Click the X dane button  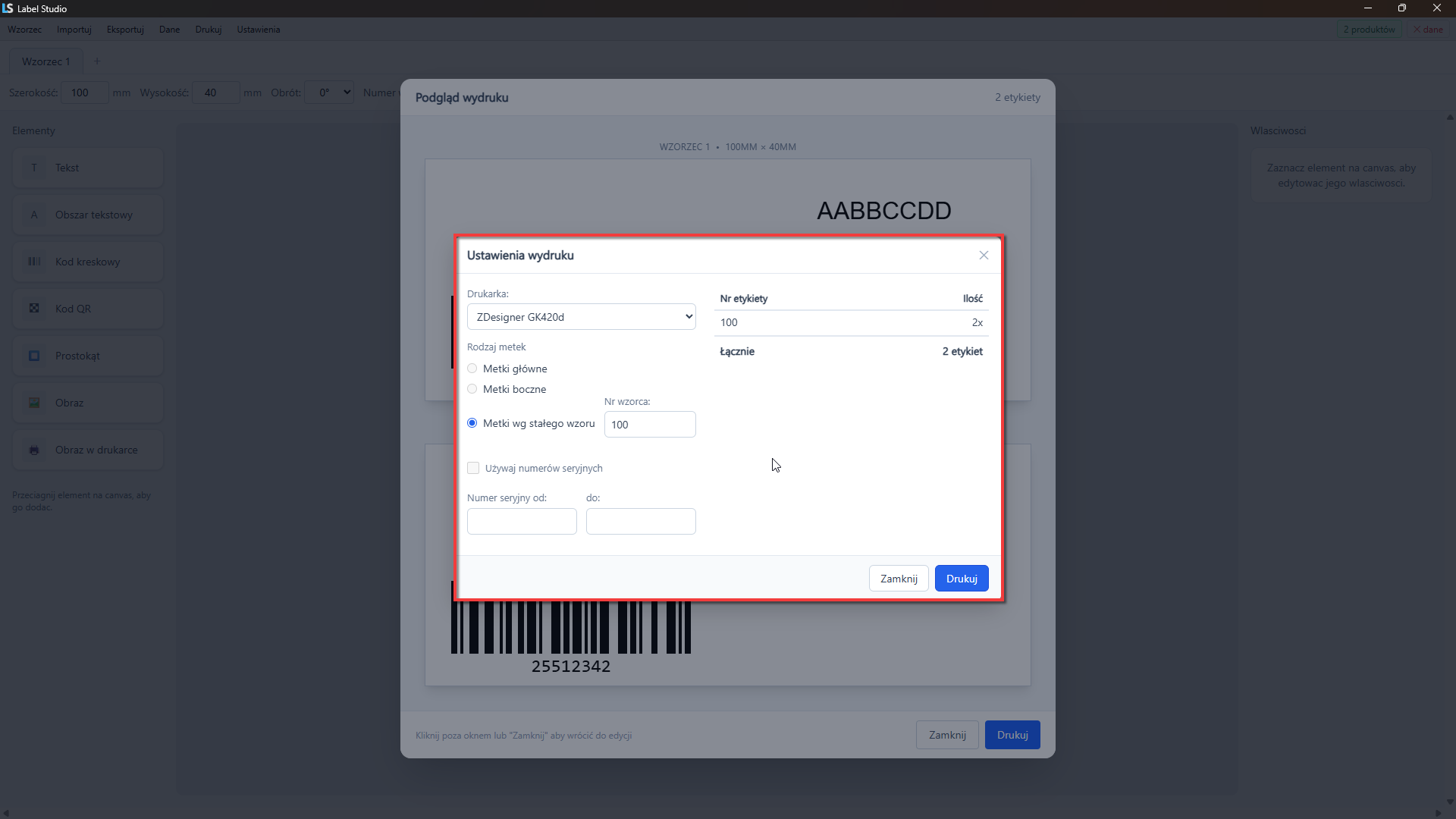[1428, 30]
